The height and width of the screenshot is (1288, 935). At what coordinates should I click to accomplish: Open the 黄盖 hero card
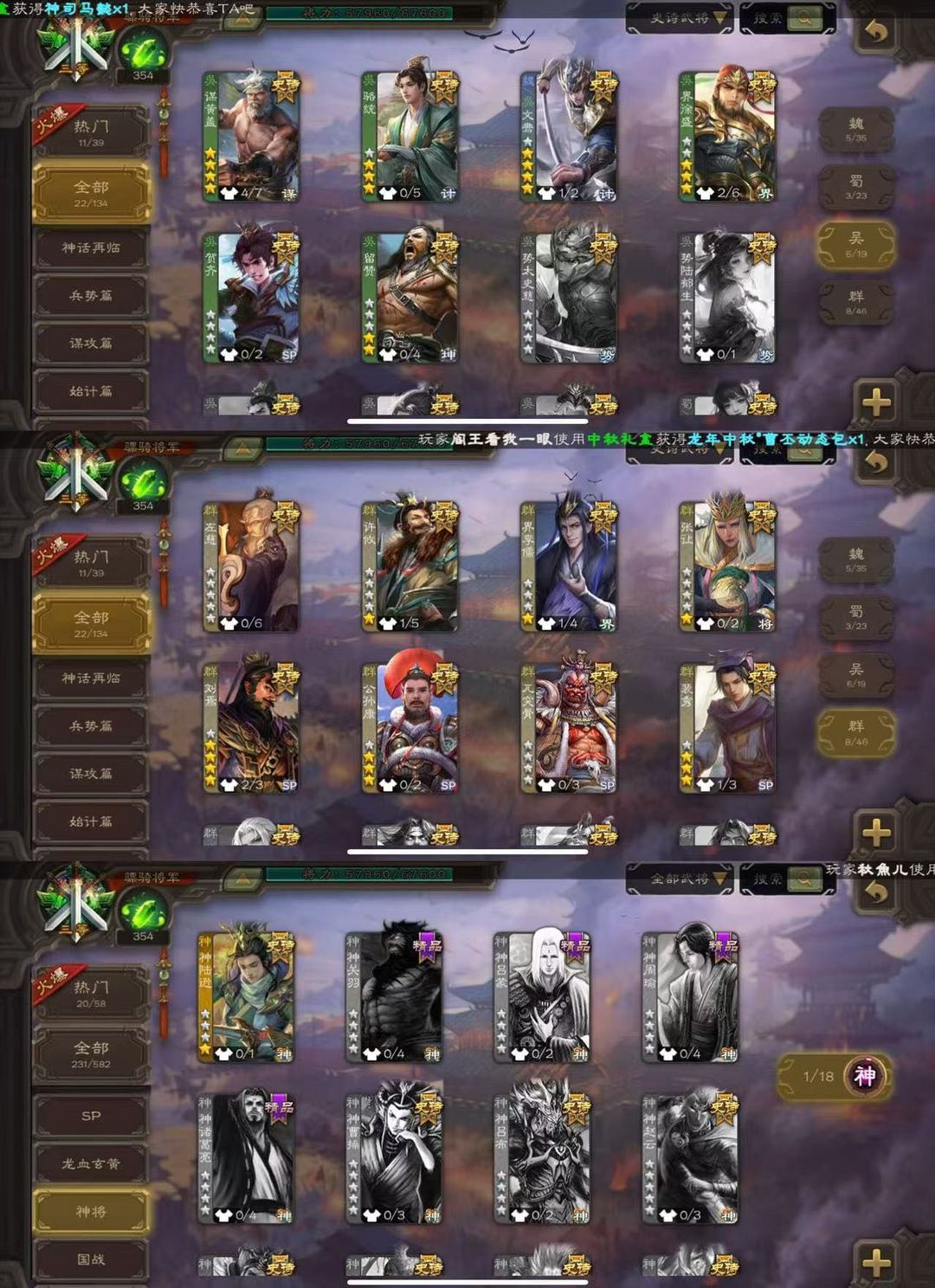pos(251,137)
